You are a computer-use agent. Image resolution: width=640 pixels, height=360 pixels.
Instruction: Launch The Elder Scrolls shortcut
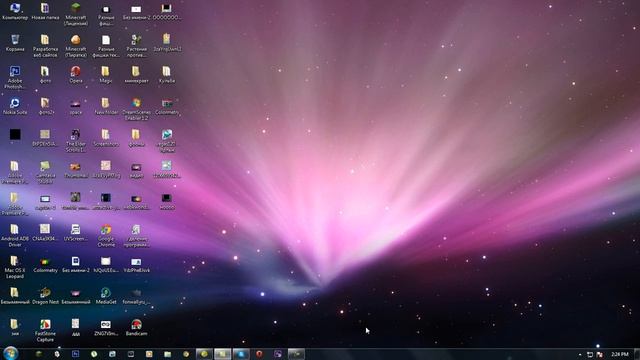tap(76, 141)
